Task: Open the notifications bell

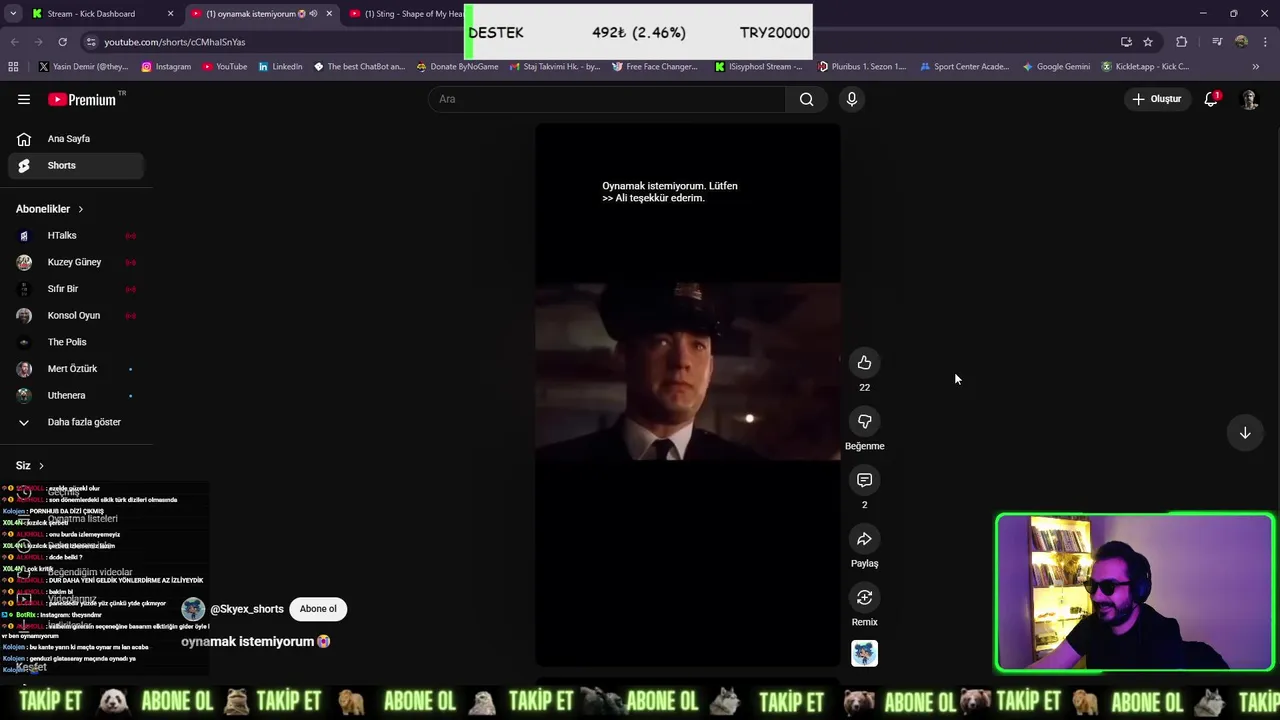Action: (x=1211, y=99)
